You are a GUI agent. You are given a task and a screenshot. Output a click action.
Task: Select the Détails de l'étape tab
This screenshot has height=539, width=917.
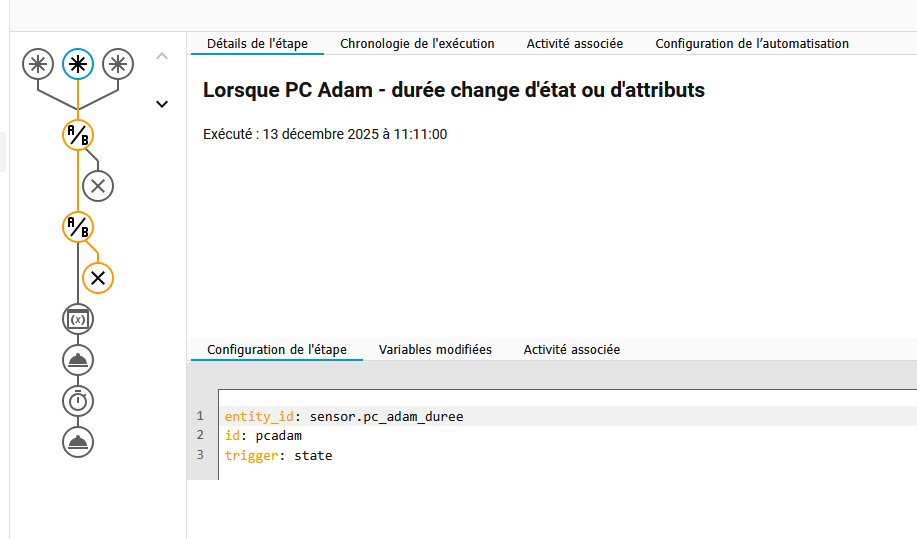[x=257, y=44]
